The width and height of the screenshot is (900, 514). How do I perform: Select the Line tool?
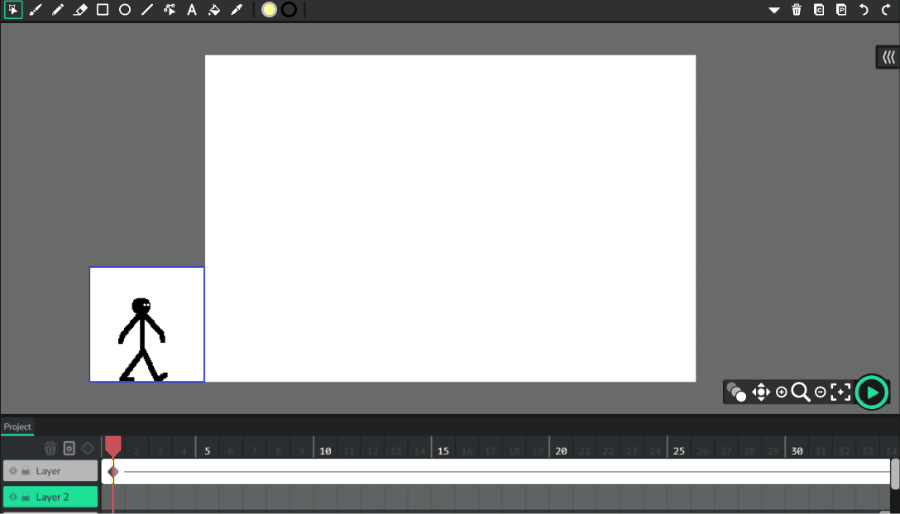[x=147, y=10]
